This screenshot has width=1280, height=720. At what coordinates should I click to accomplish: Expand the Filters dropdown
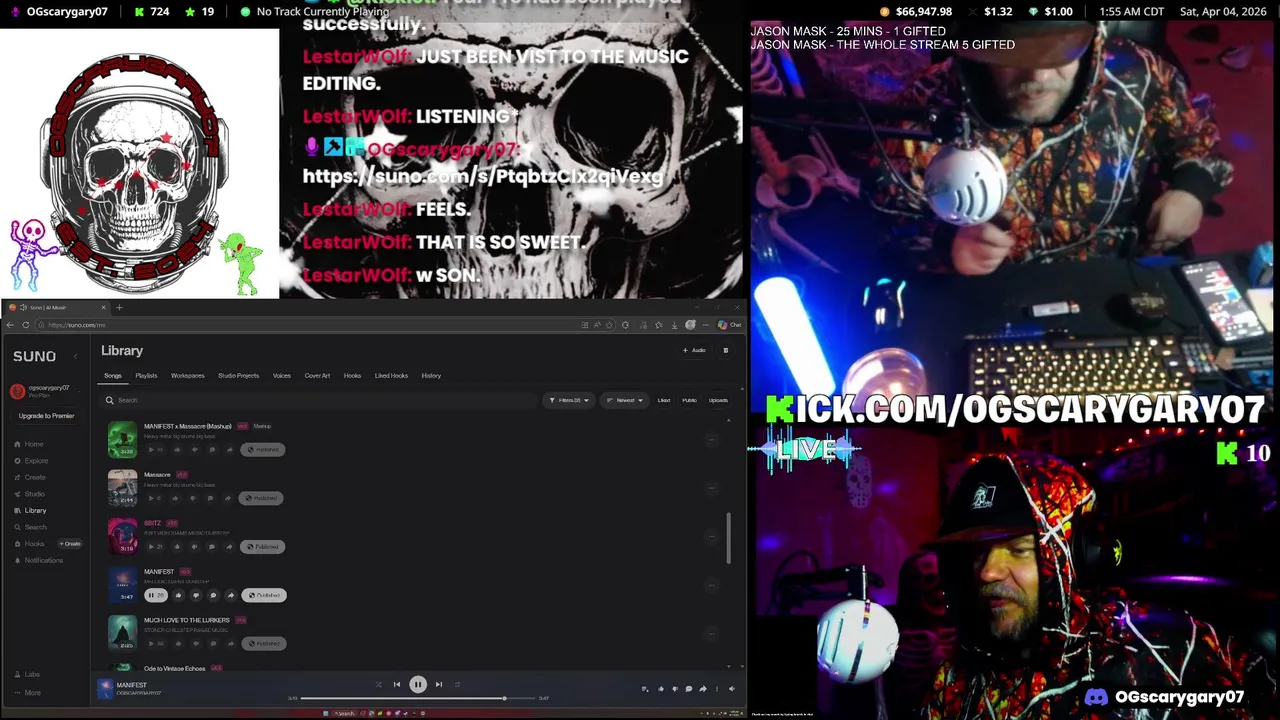568,400
